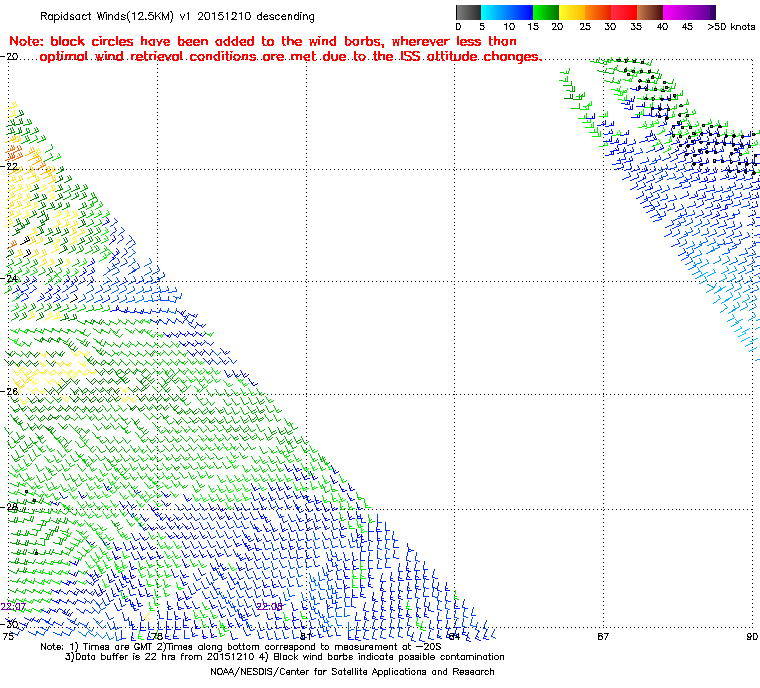
Task: Click the purple '22:07' time stamp
Action: pos(13,607)
